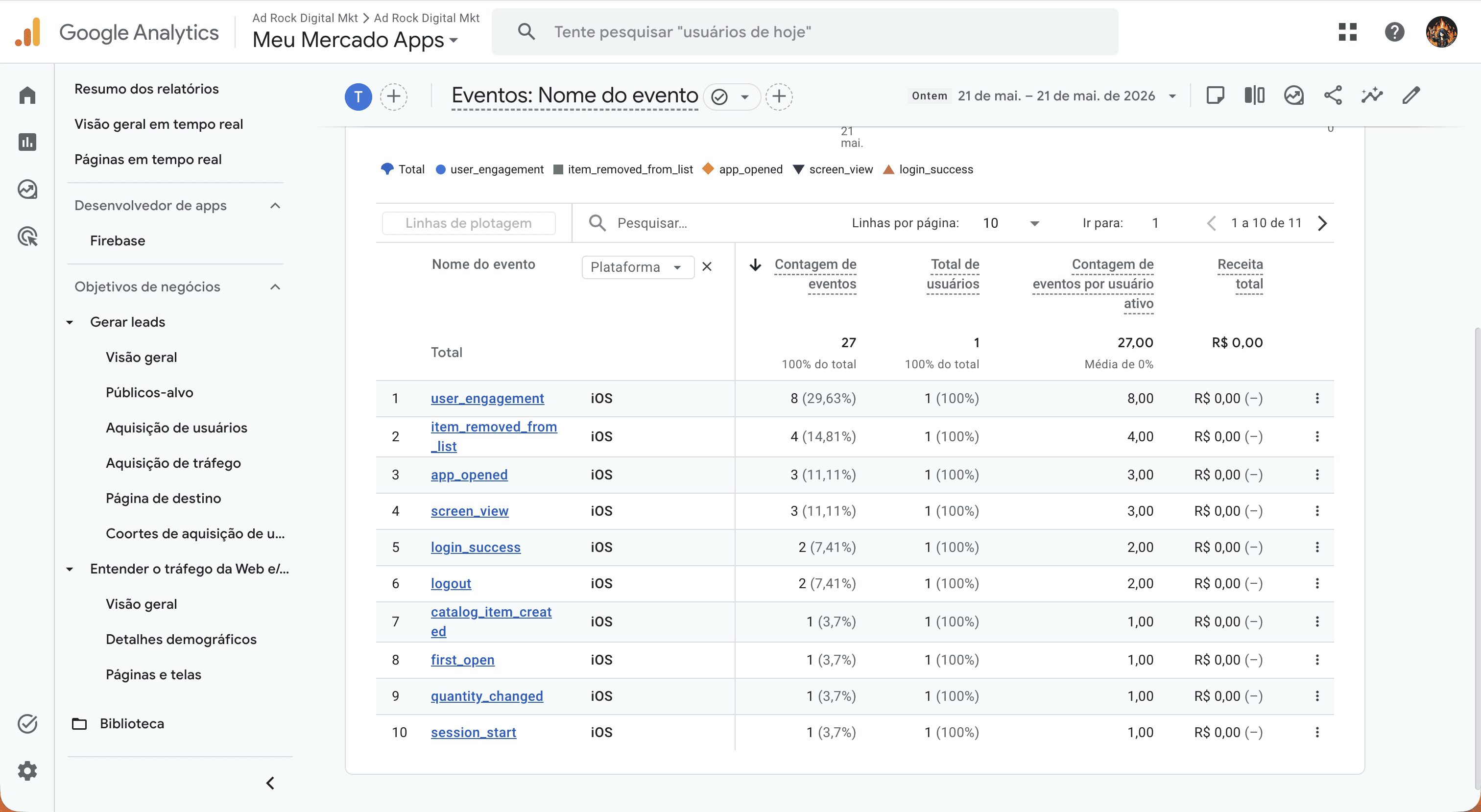Click the Linhas de plotagem button

(x=469, y=223)
